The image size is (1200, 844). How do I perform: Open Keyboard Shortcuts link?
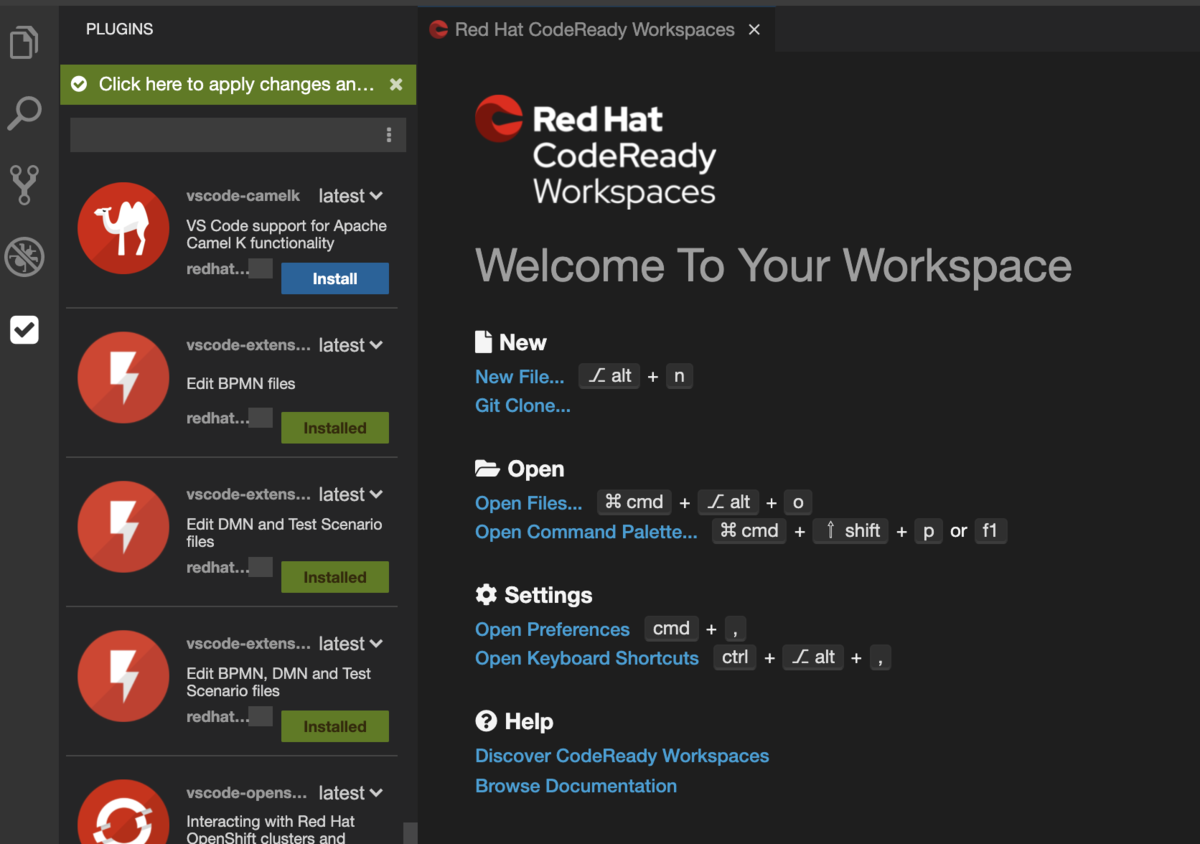pyautogui.click(x=587, y=658)
